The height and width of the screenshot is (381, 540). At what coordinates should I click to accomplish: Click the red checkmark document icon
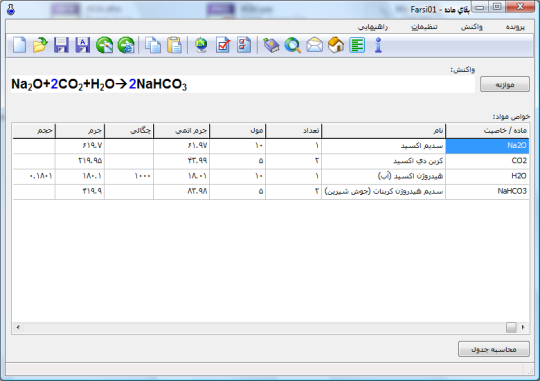(x=223, y=45)
